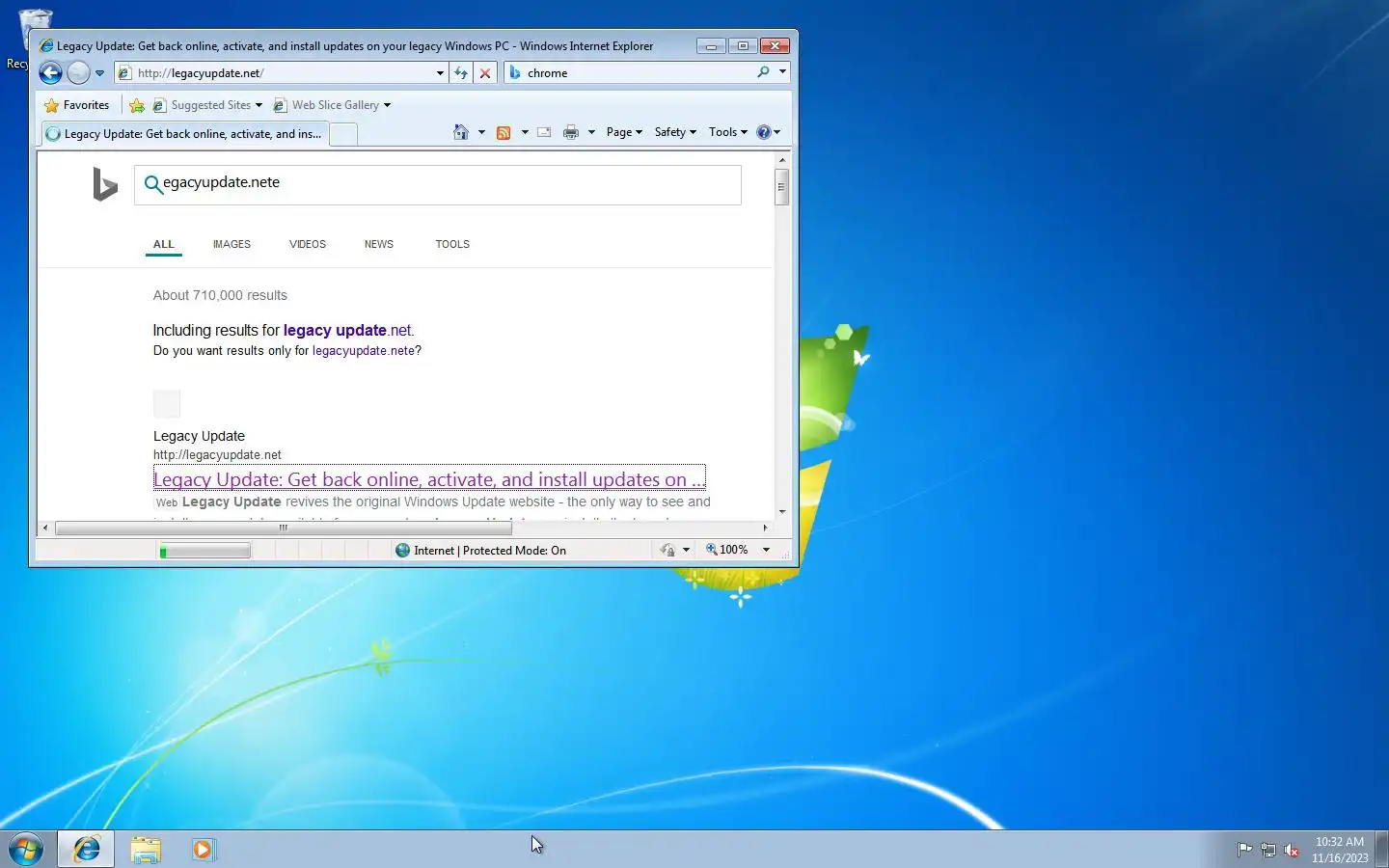Image resolution: width=1389 pixels, height=868 pixels.
Task: Open a new blank tab
Action: click(x=343, y=135)
